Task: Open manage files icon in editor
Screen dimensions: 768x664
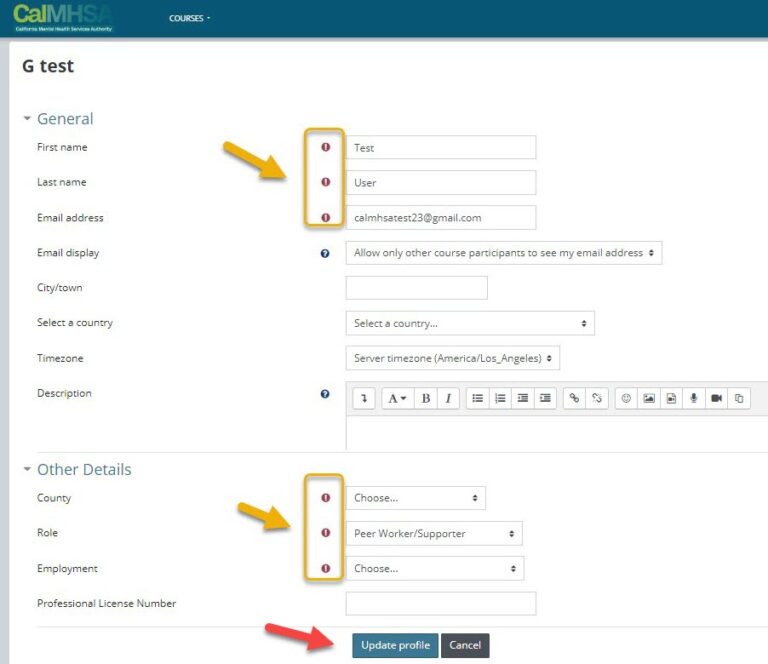Action: [x=739, y=398]
